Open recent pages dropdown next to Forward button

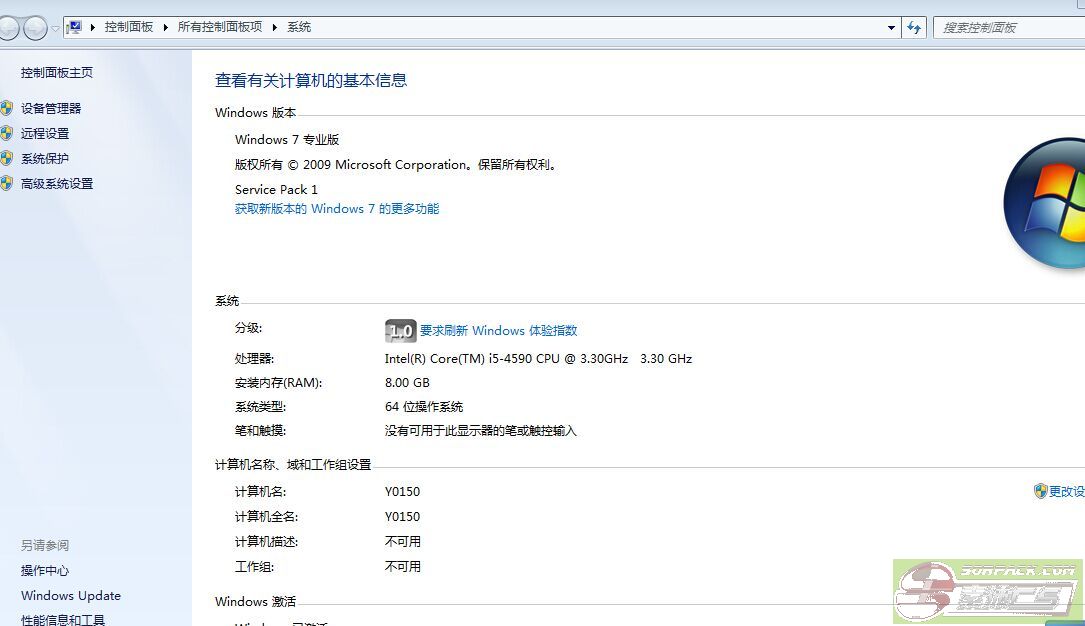(56, 28)
